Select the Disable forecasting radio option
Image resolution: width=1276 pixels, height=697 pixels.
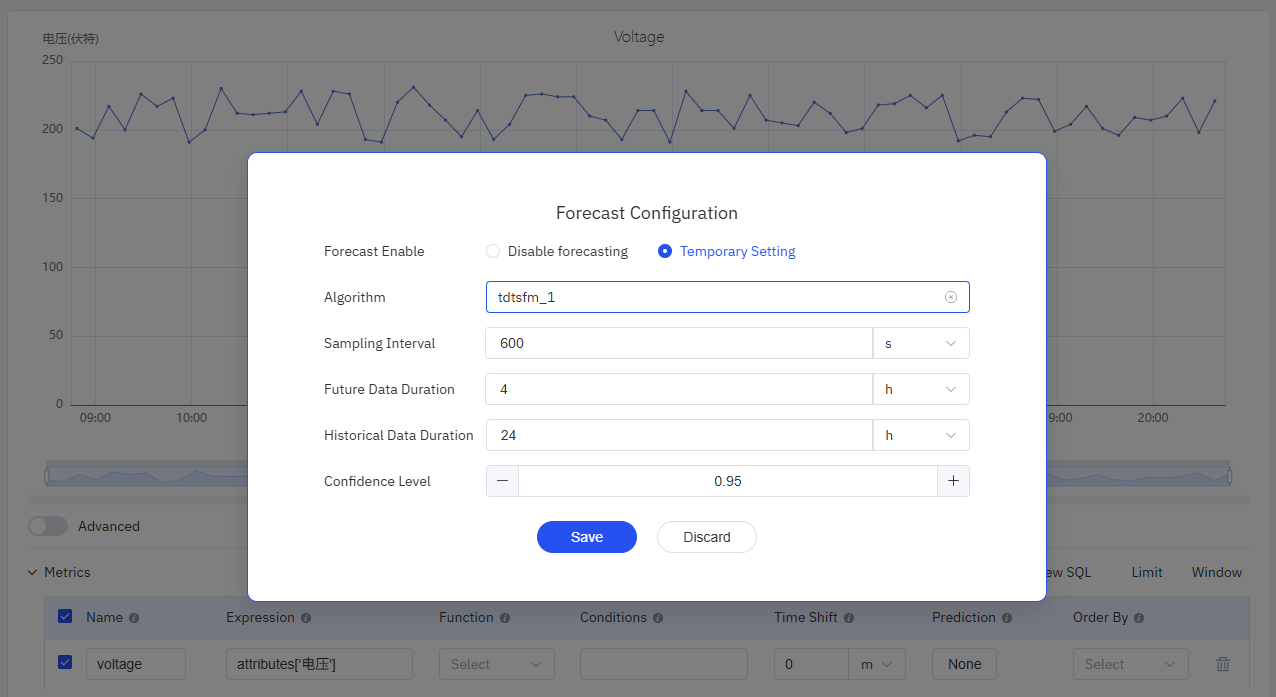[x=493, y=251]
